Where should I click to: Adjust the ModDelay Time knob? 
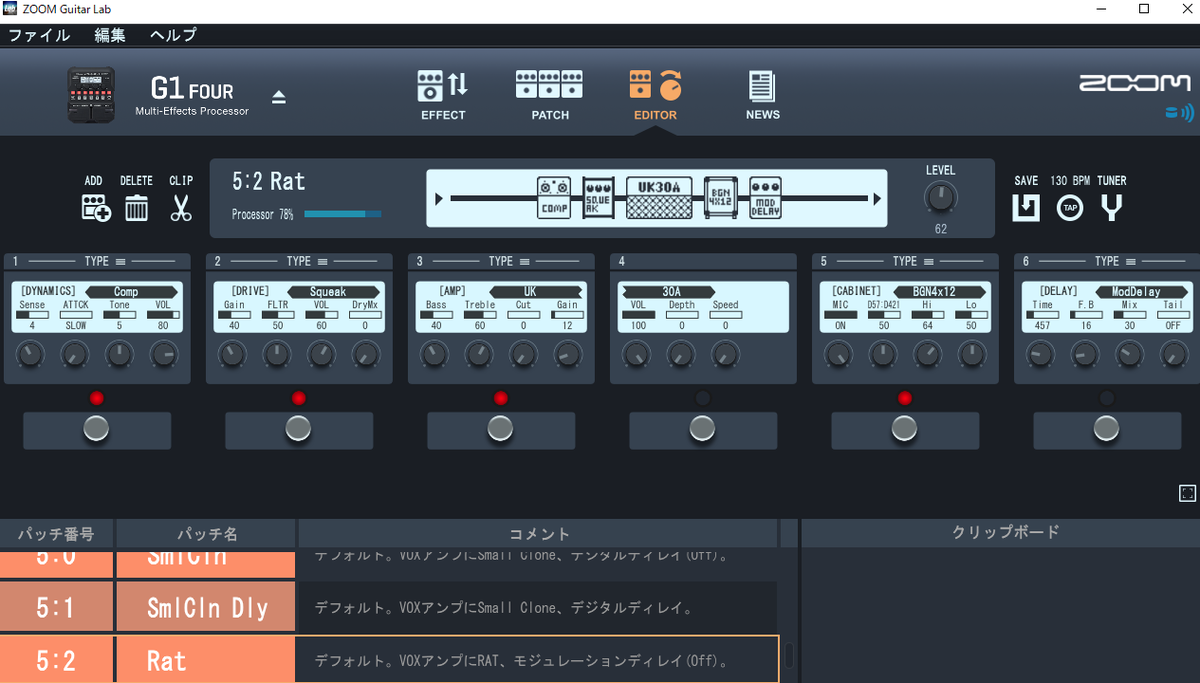click(x=1042, y=353)
